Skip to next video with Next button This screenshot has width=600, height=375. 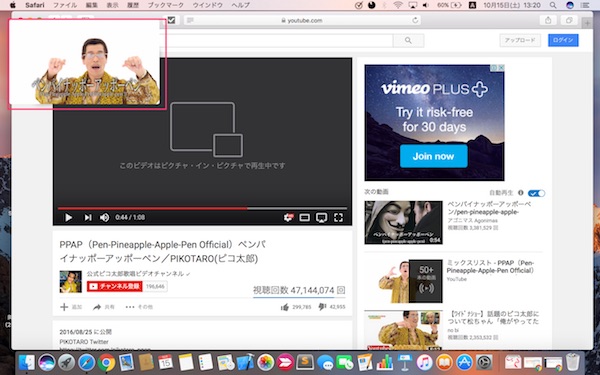point(88,217)
